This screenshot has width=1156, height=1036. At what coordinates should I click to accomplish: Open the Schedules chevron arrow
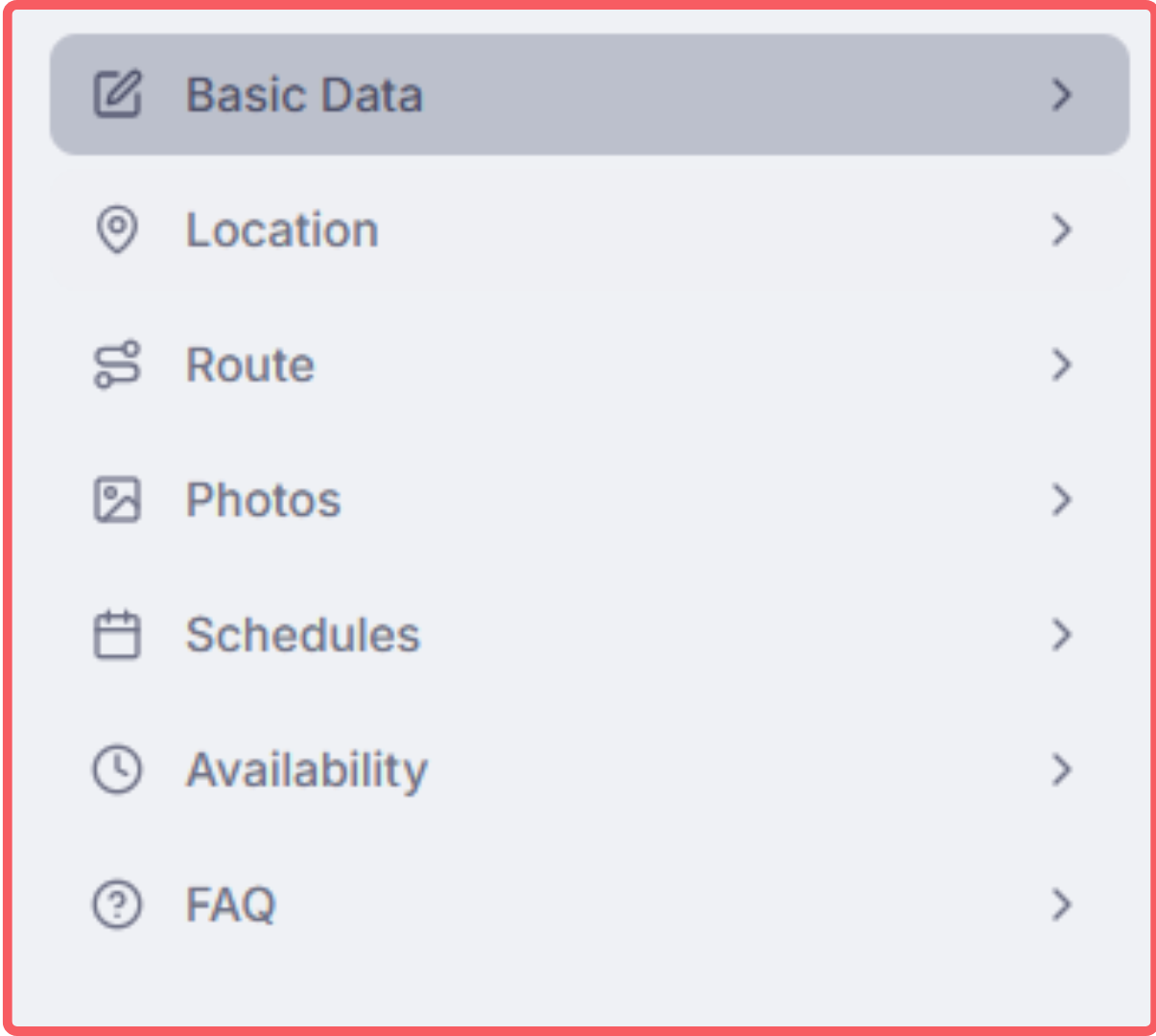[x=1061, y=635]
